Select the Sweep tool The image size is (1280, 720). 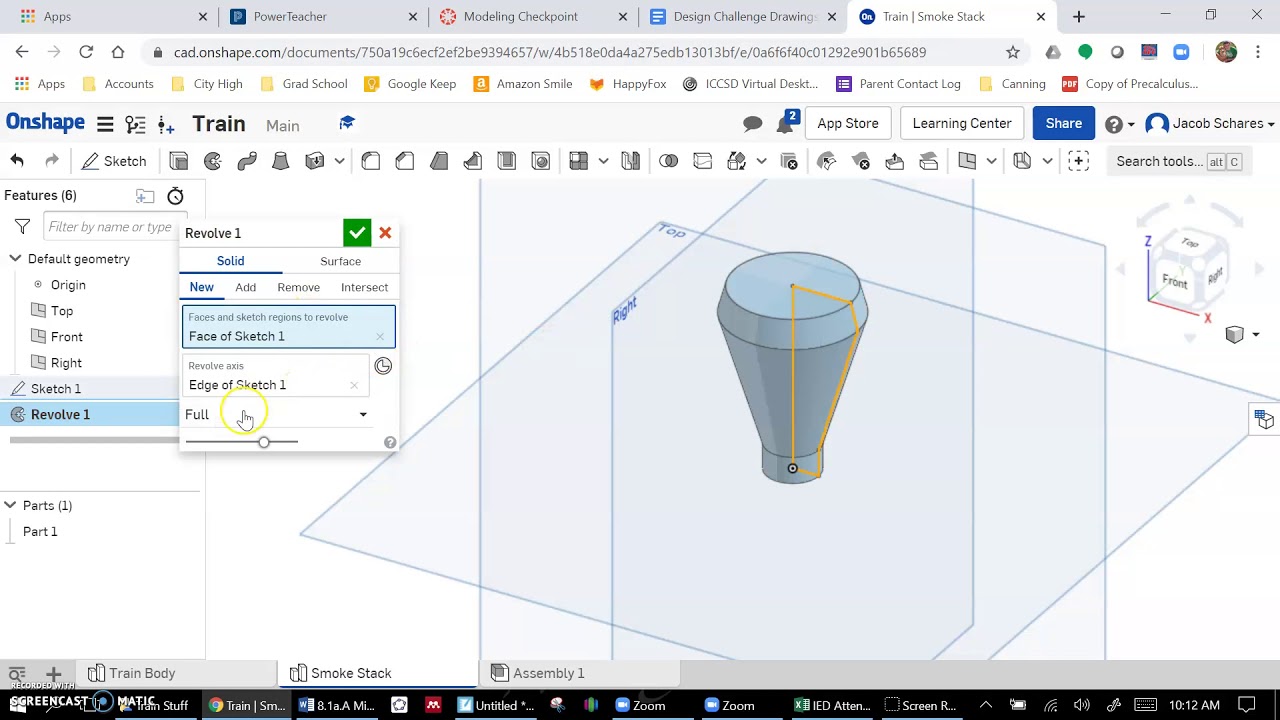(x=247, y=161)
